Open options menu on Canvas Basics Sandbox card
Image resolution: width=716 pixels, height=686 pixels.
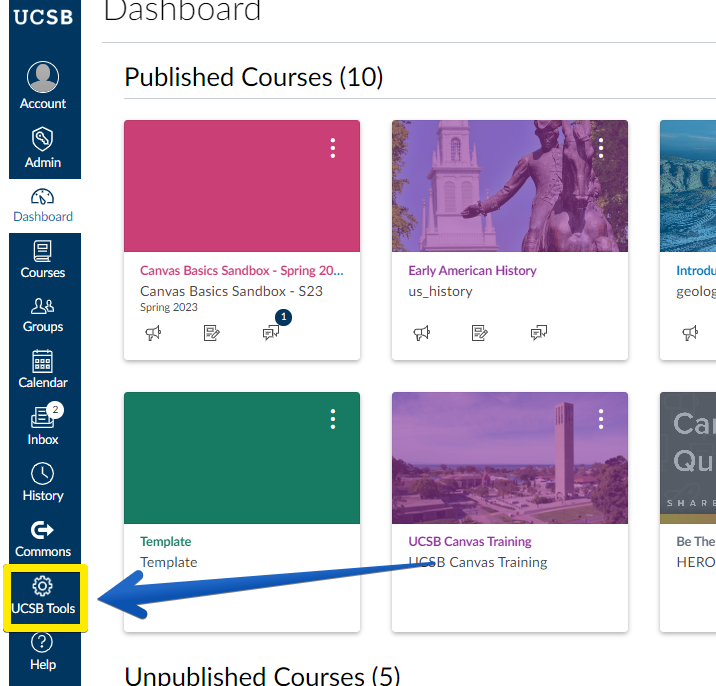click(333, 148)
